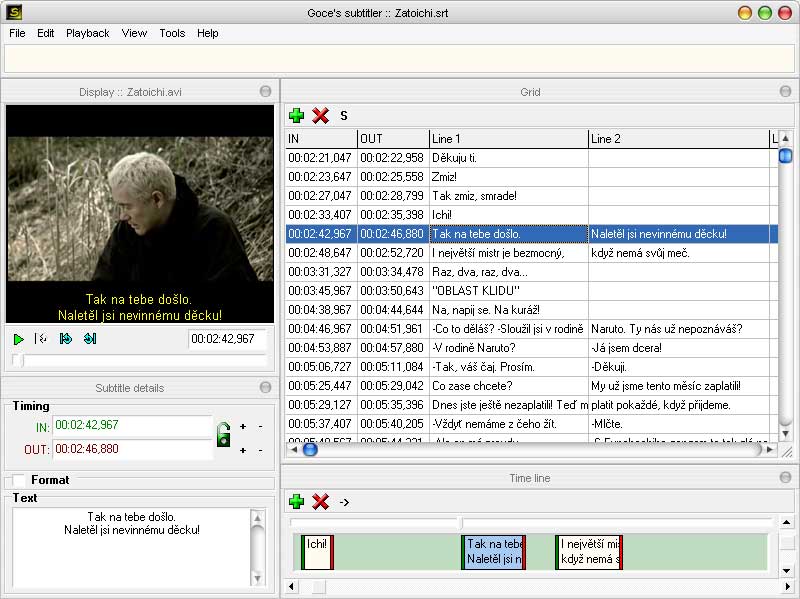Click the Time line zoom slider handle
Image resolution: width=800 pixels, height=599 pixels.
[461, 522]
